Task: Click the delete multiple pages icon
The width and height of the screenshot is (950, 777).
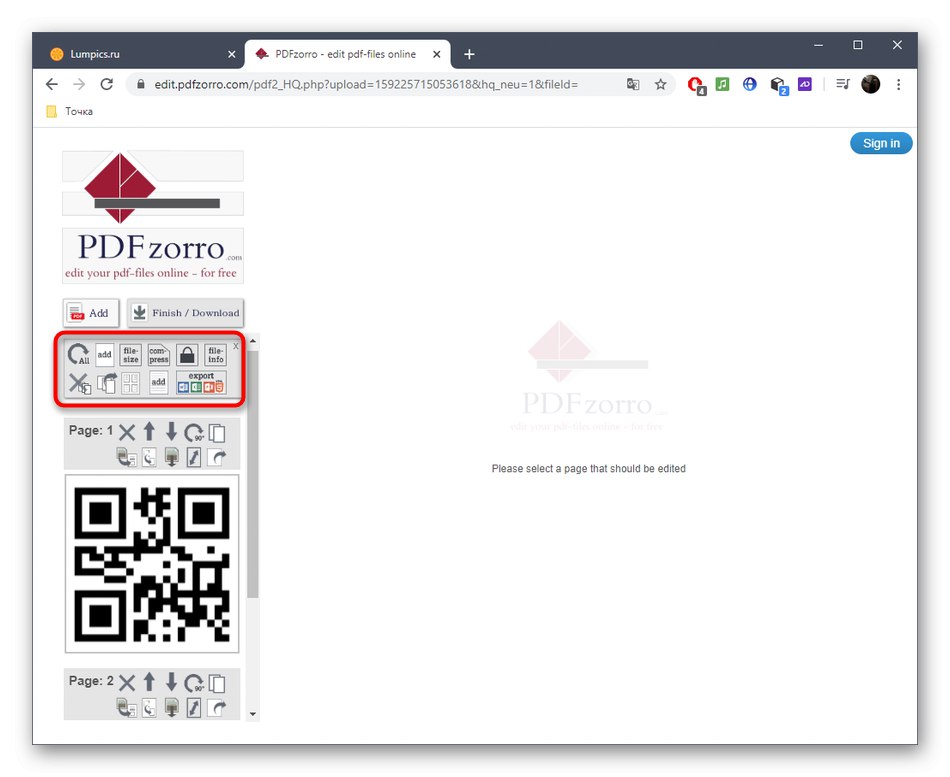Action: 79,383
